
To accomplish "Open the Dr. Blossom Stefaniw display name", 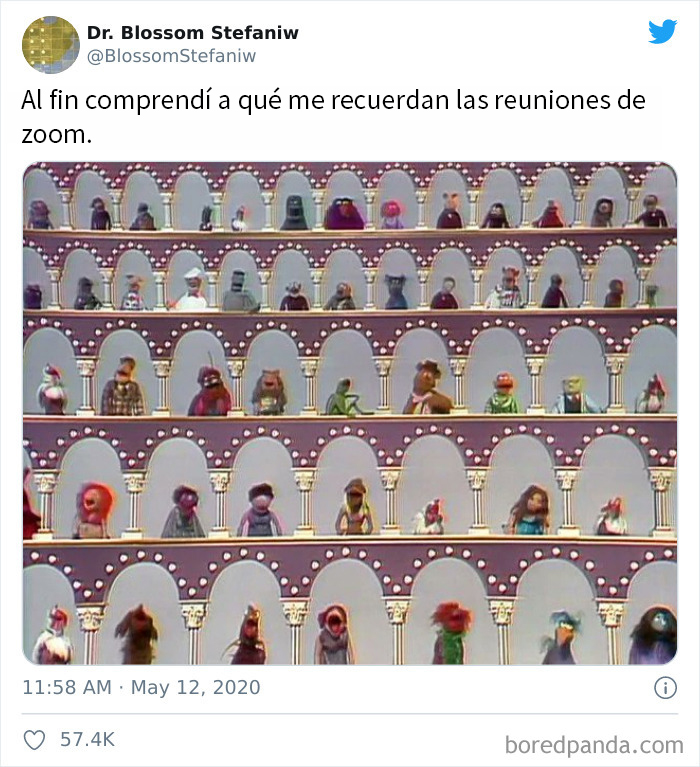I will click(193, 33).
